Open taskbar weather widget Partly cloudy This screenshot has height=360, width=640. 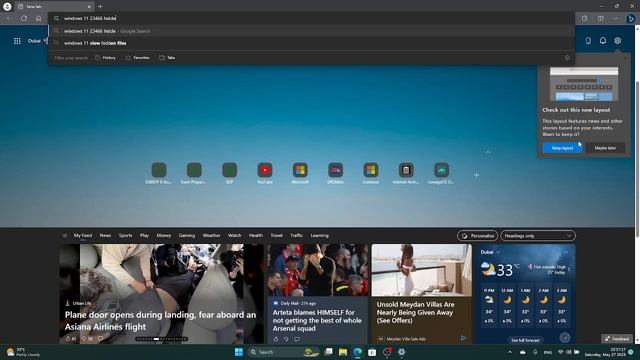coord(23,352)
